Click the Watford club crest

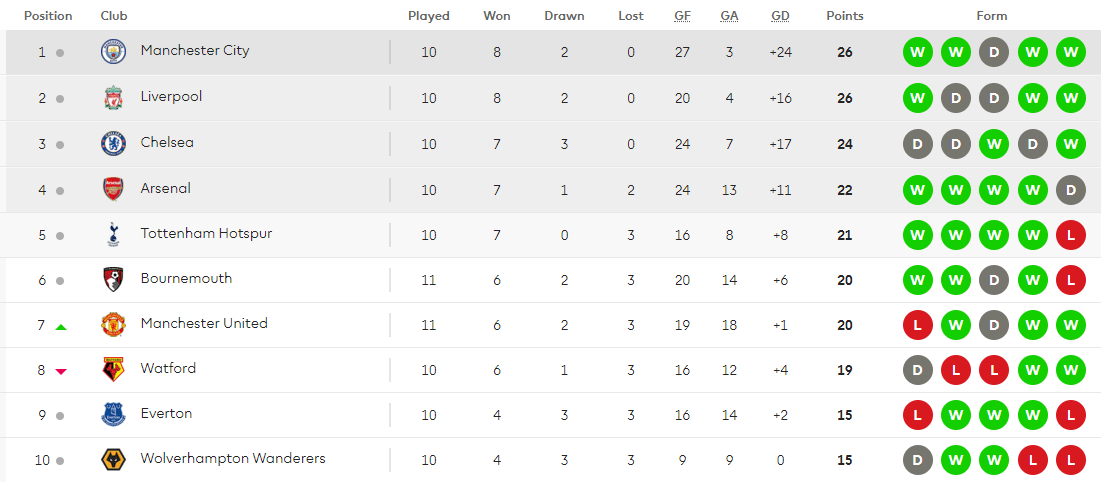[x=113, y=370]
